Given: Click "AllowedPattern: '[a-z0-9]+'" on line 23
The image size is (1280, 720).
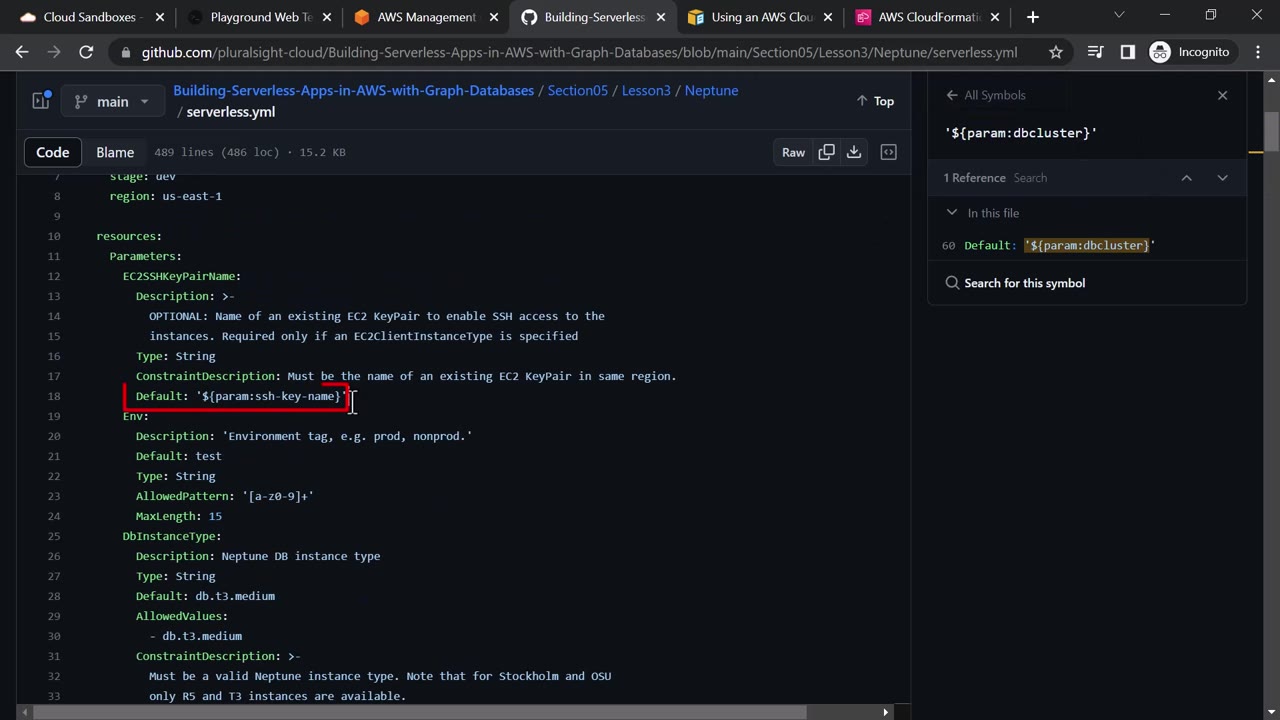Looking at the screenshot, I should click(x=225, y=496).
